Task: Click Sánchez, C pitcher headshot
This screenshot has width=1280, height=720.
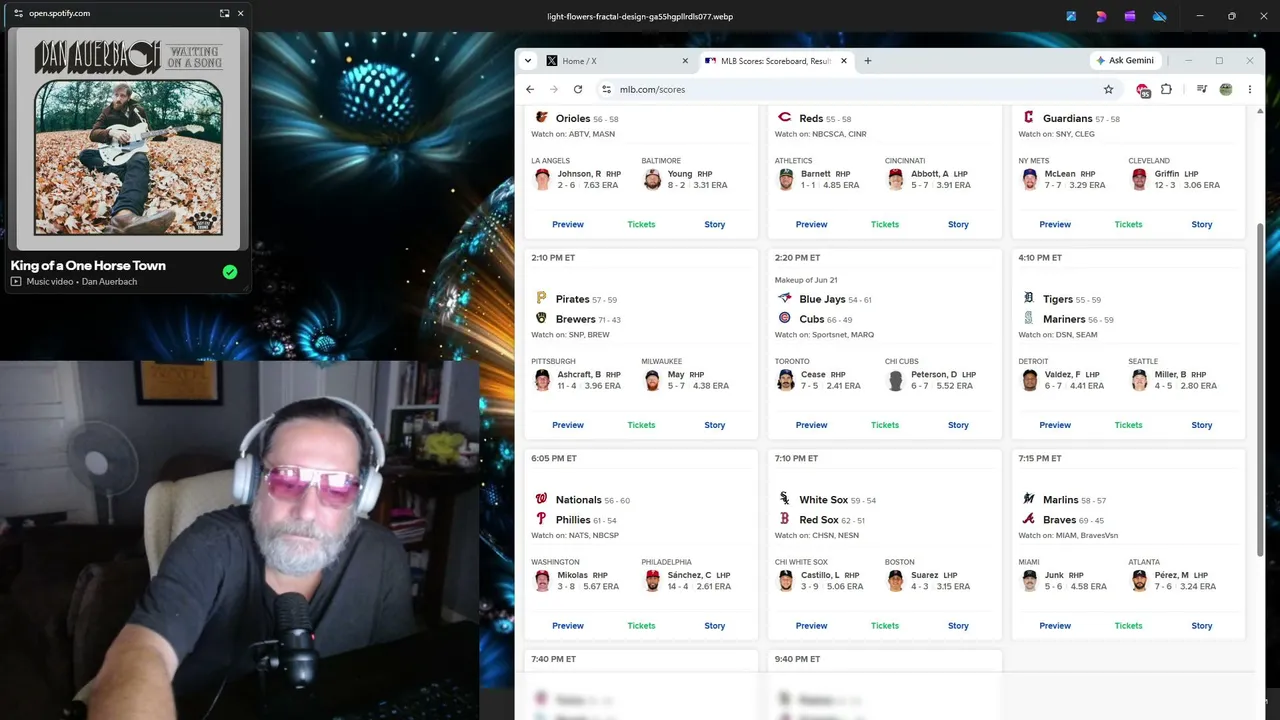Action: 653,581
